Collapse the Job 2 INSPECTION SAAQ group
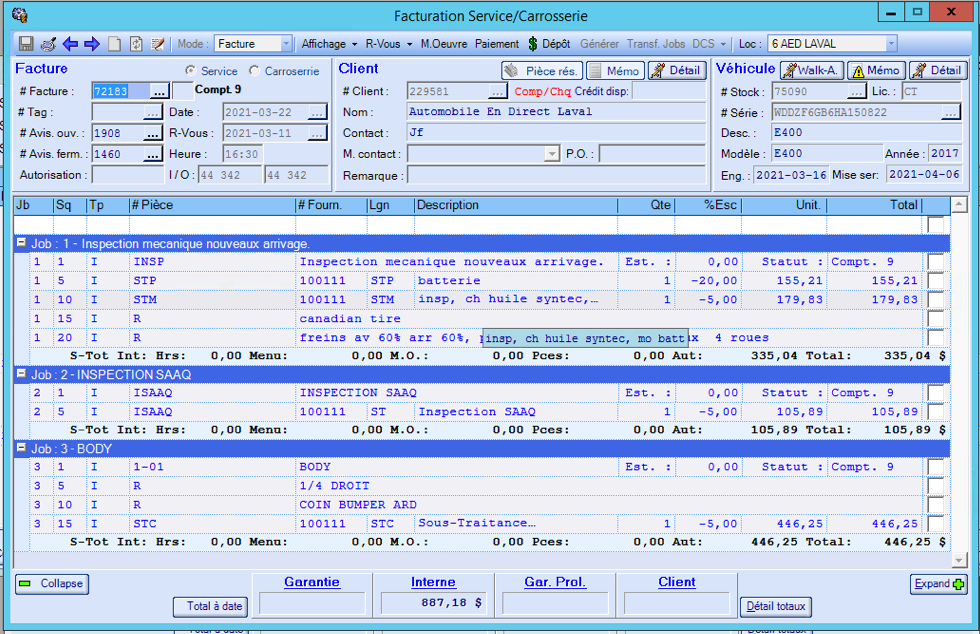The image size is (980, 634). click(x=21, y=374)
